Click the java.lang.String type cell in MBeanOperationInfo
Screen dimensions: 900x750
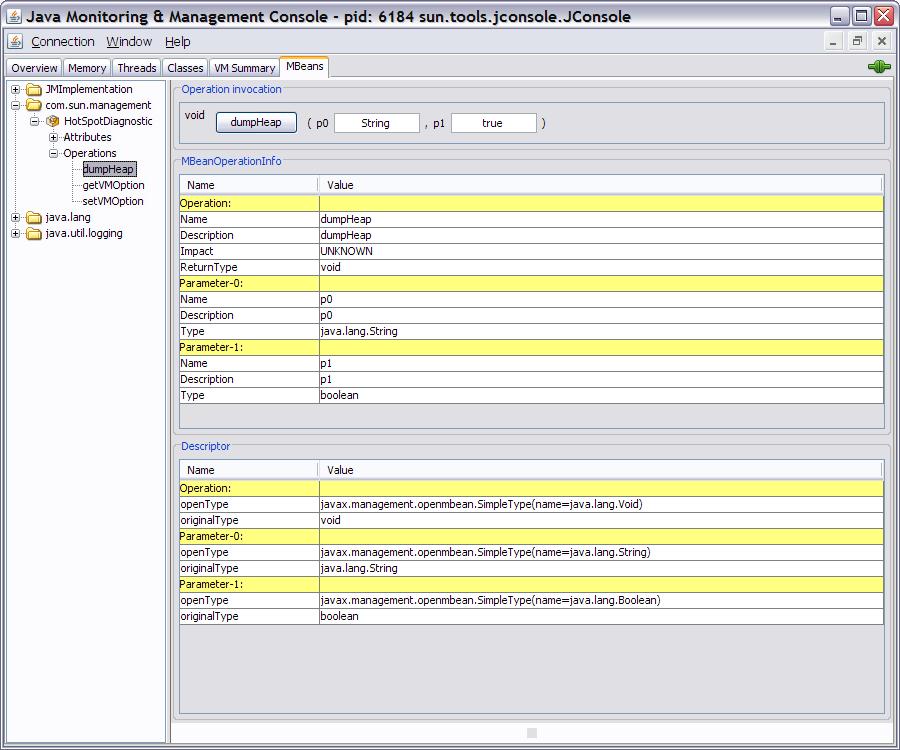[601, 331]
